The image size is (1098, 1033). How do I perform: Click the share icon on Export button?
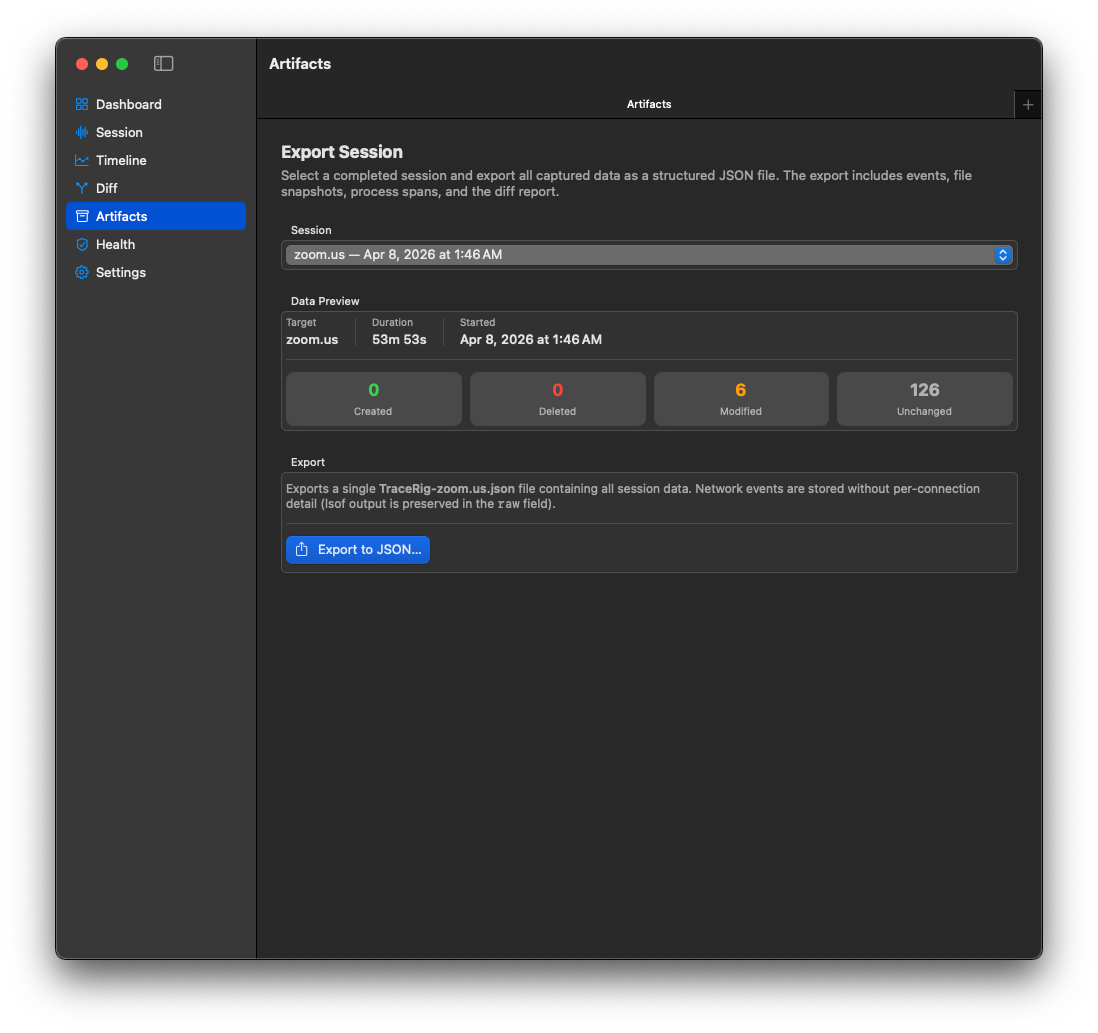pyautogui.click(x=301, y=549)
